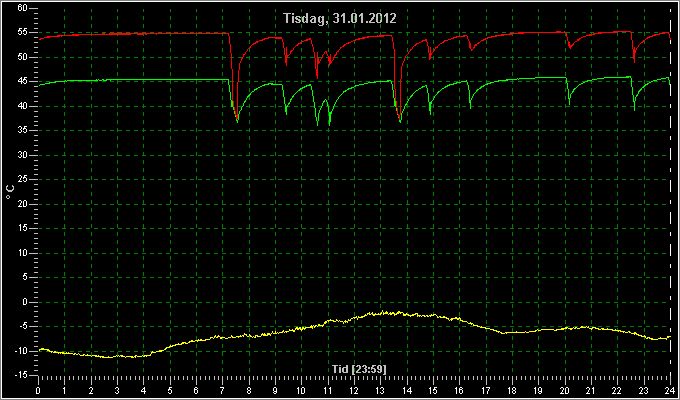
Task: Click the green curve's dip after hour 22
Action: [x=634, y=108]
